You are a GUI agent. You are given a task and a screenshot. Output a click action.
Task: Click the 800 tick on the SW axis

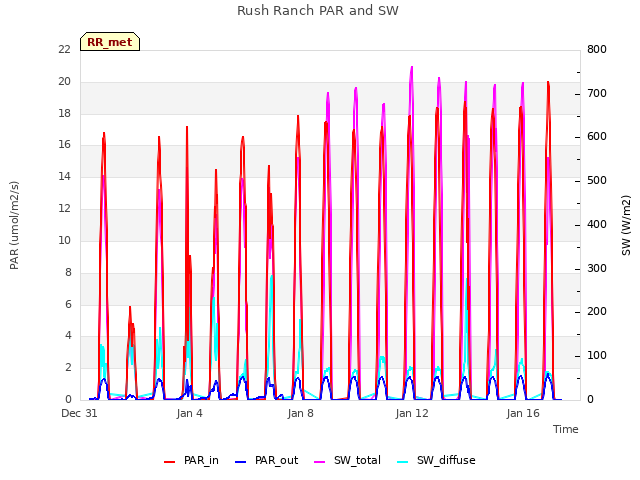596,49
